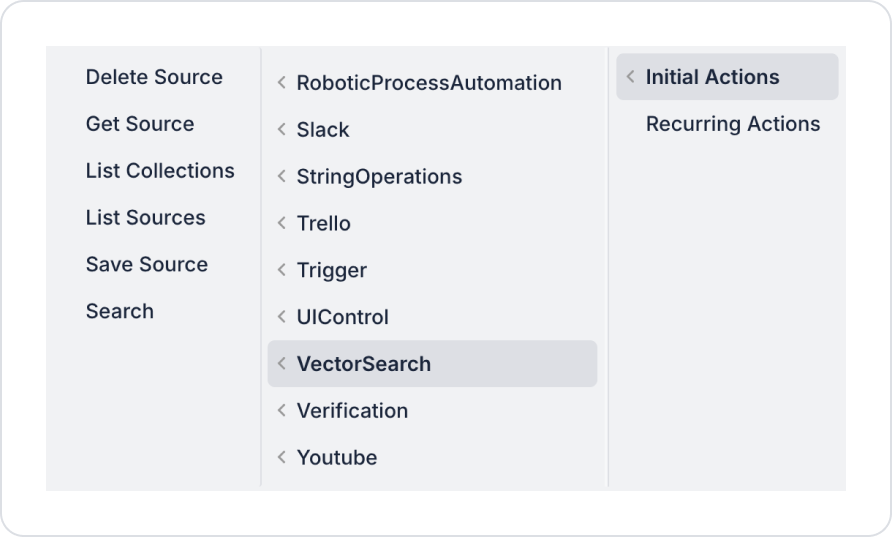
Task: Open Recurring Actions menu item
Action: 733,124
